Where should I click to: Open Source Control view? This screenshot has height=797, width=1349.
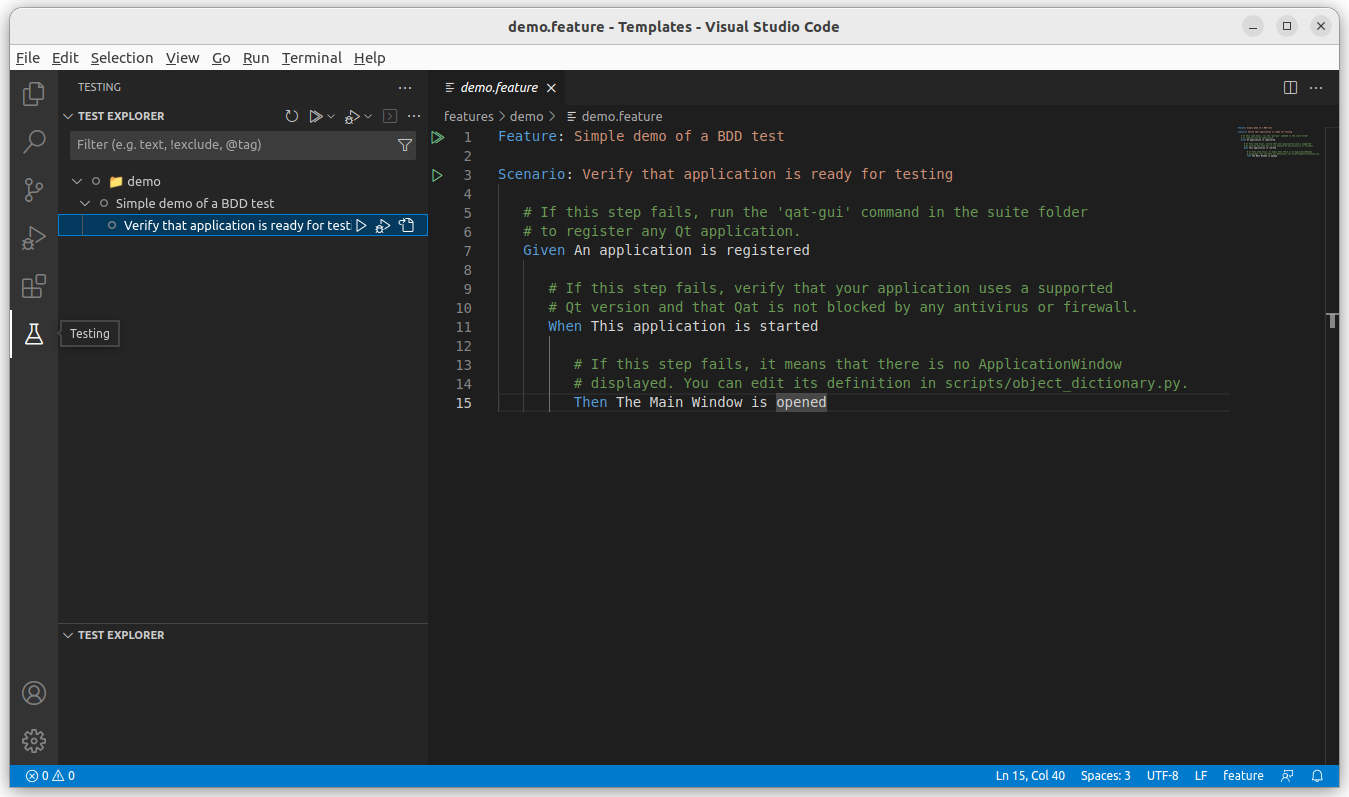point(34,189)
